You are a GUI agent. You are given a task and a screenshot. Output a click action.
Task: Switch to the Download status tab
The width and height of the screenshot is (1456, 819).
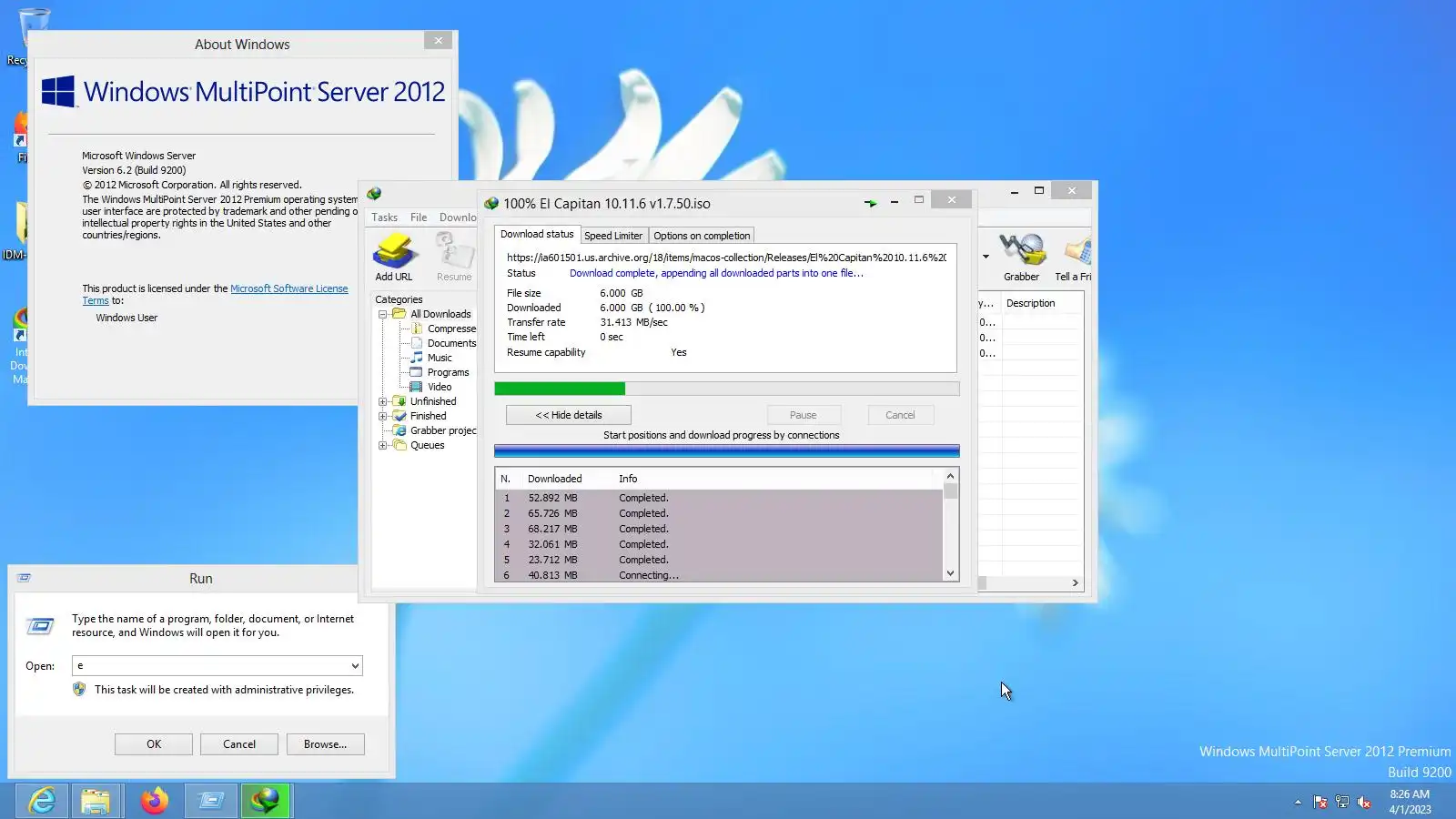537,234
